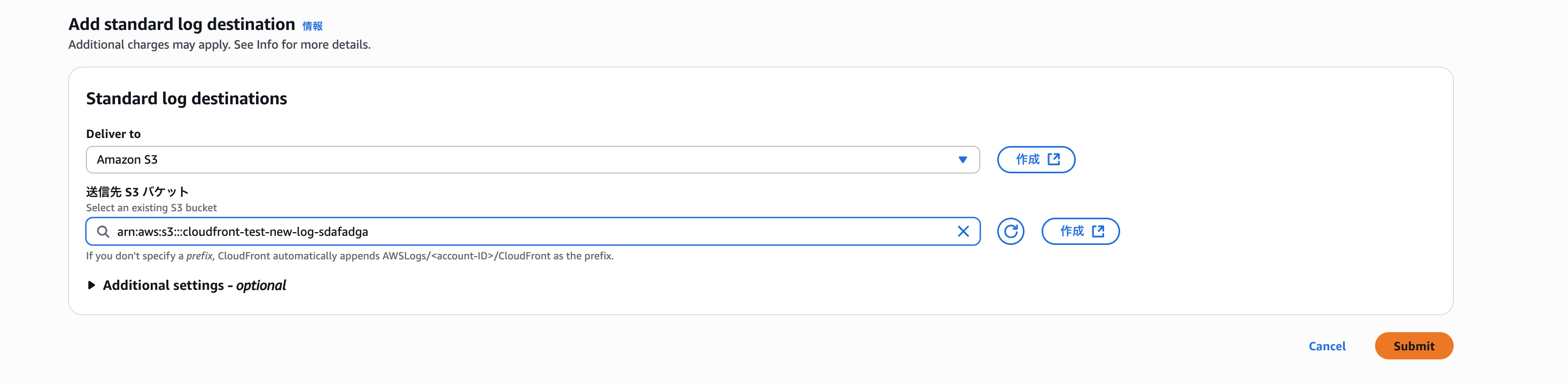Submit the standard log destination

click(1414, 346)
